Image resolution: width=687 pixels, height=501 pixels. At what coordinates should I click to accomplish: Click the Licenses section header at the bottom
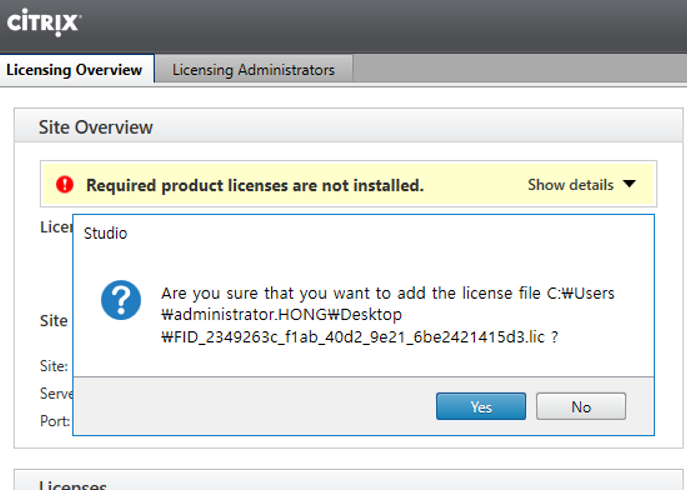(72, 485)
